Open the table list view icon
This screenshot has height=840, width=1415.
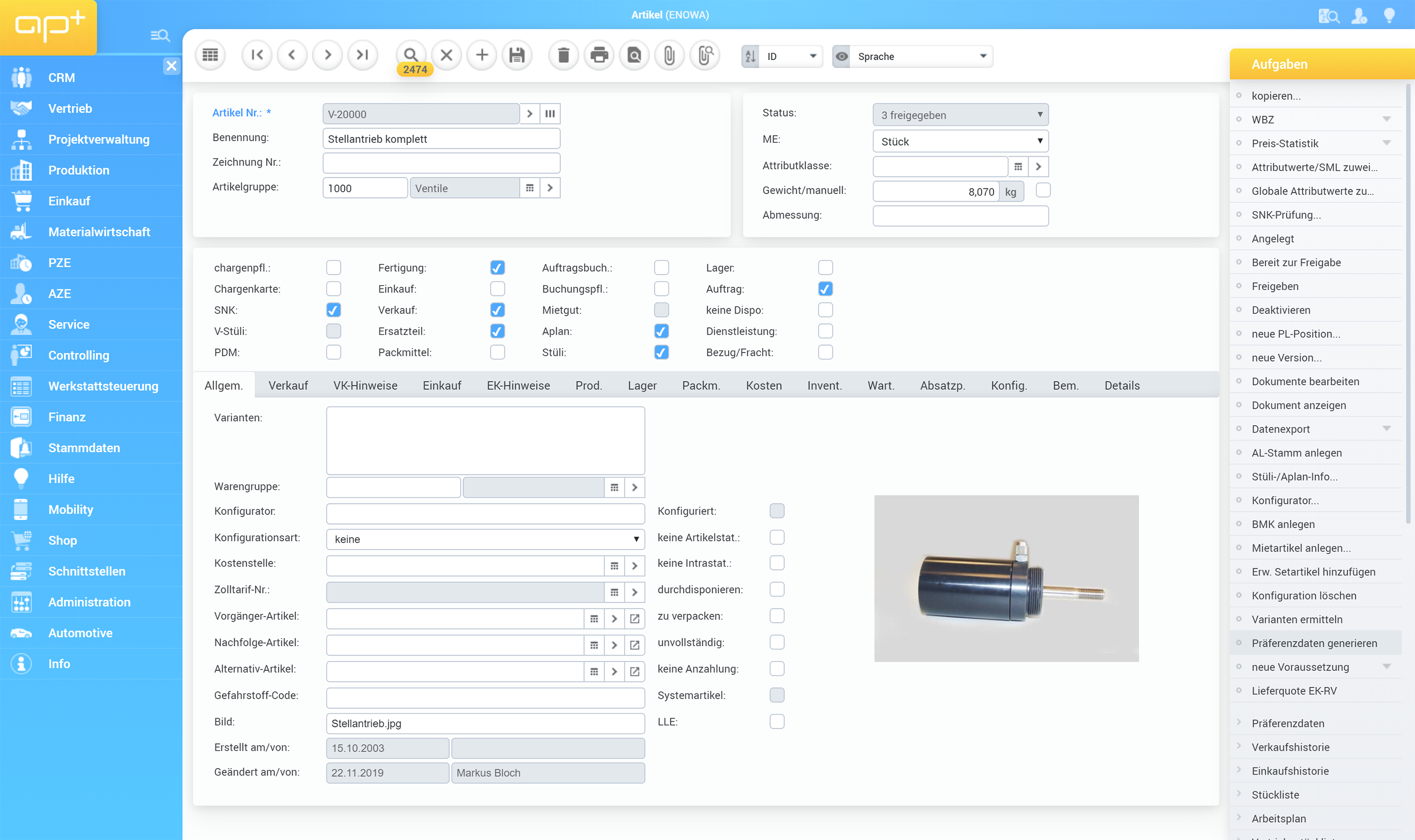(210, 55)
